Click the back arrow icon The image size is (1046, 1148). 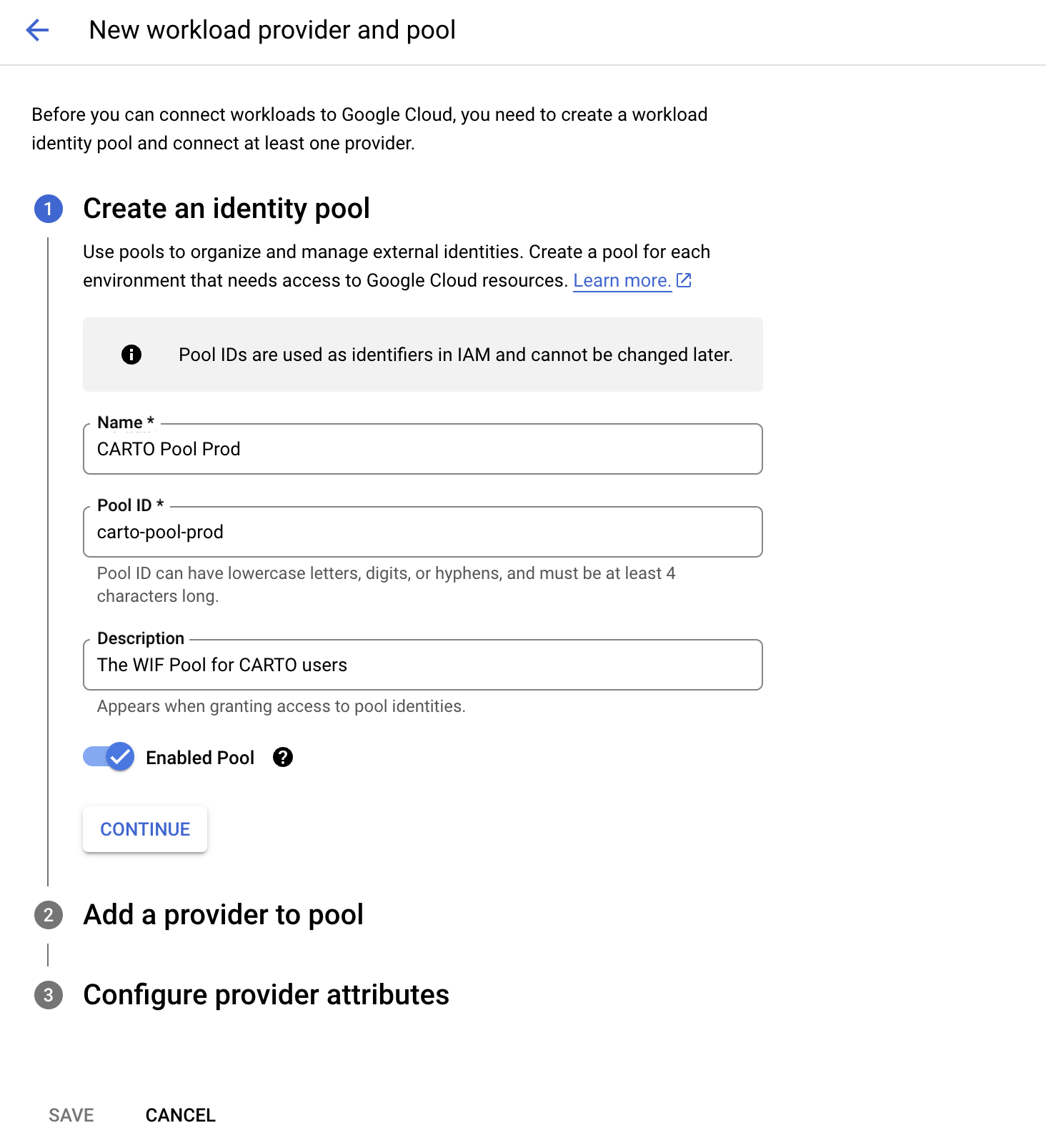coord(37,30)
